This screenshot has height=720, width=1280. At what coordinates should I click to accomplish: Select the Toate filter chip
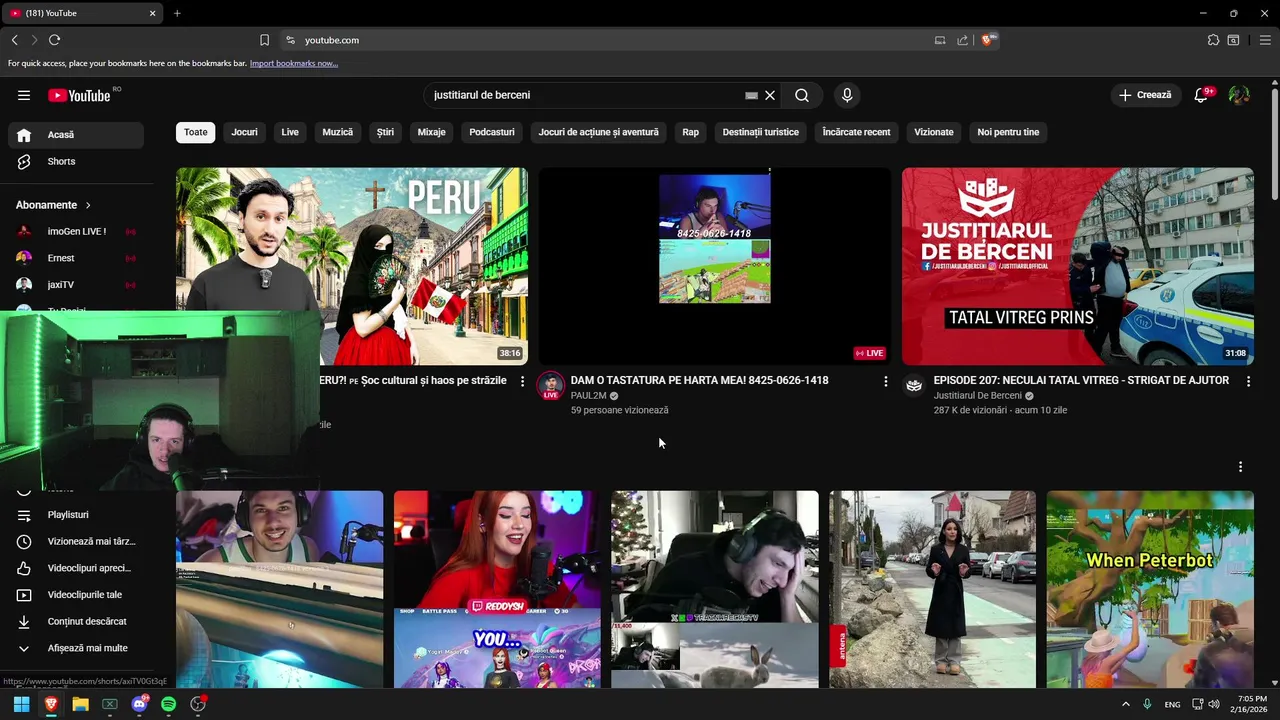tap(196, 132)
